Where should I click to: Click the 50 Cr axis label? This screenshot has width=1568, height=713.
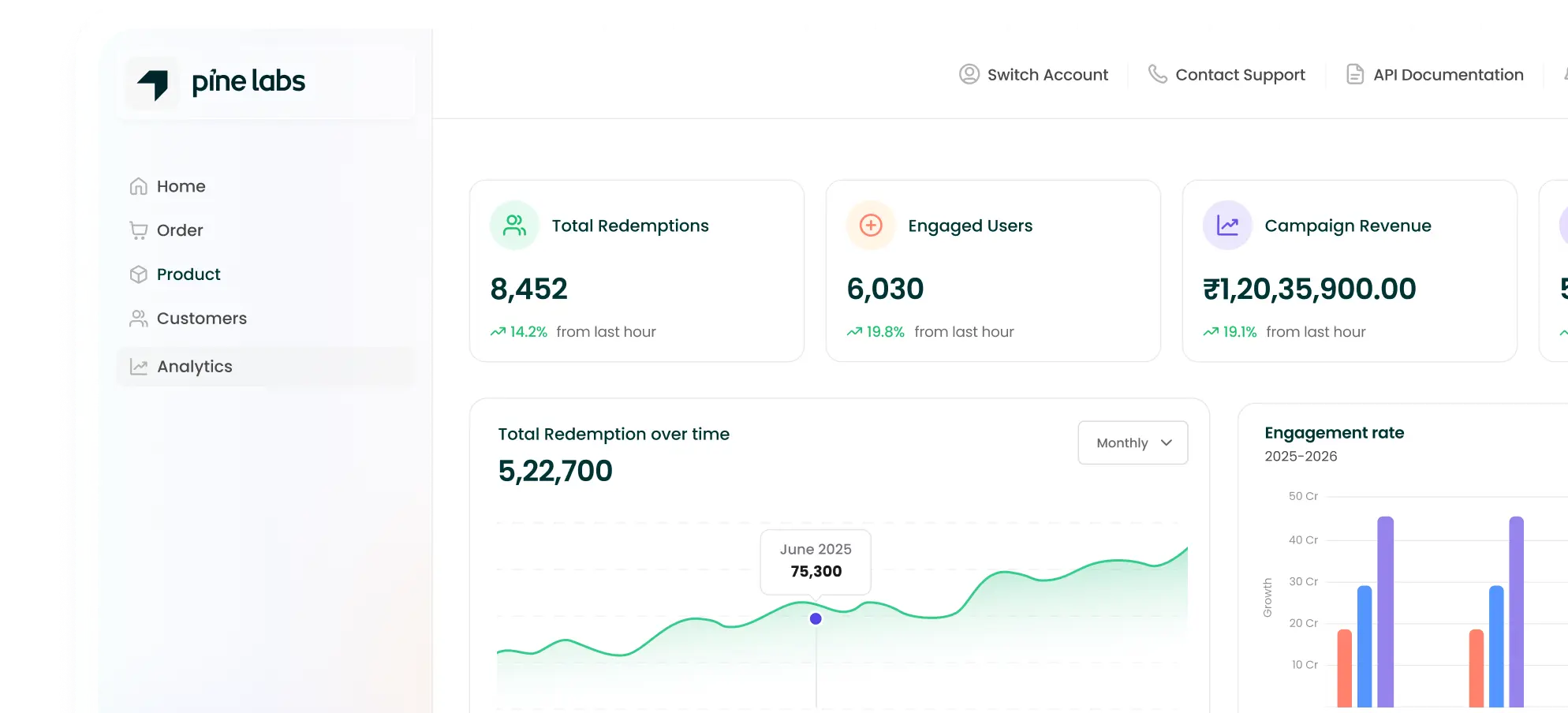click(1303, 496)
